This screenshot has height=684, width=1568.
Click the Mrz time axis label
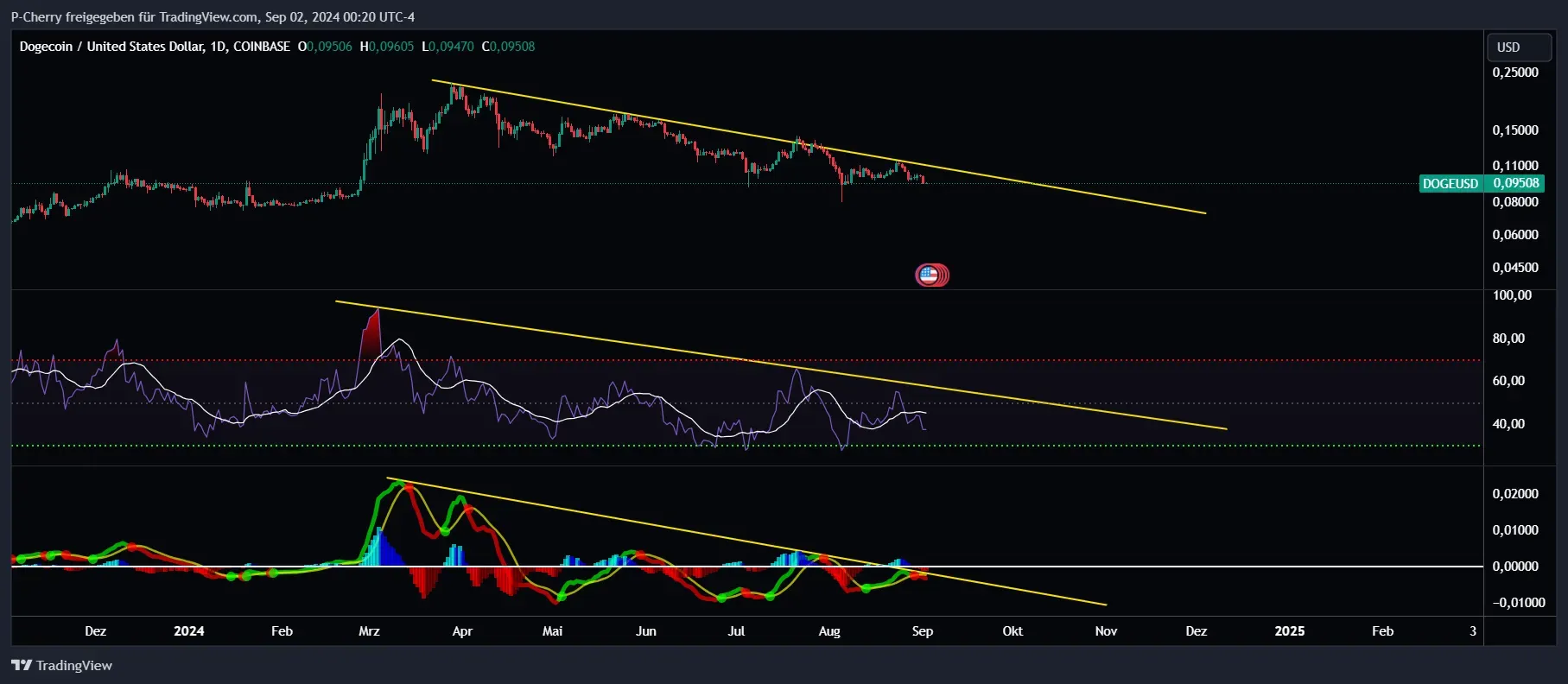pyautogui.click(x=369, y=631)
